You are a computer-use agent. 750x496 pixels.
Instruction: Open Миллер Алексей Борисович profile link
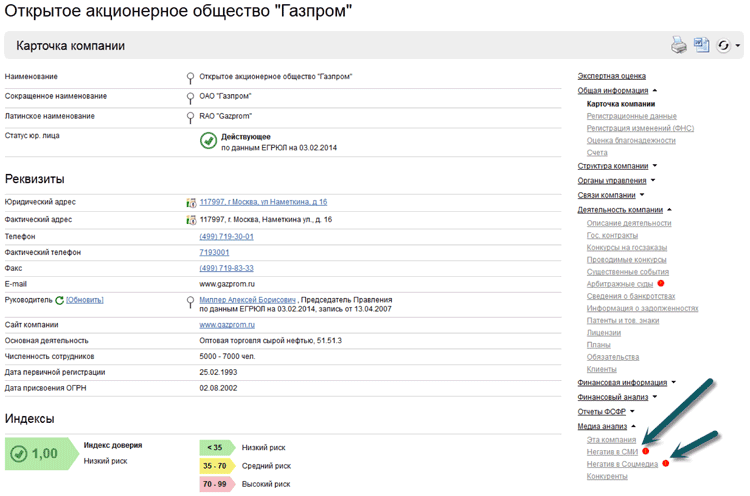[247, 300]
